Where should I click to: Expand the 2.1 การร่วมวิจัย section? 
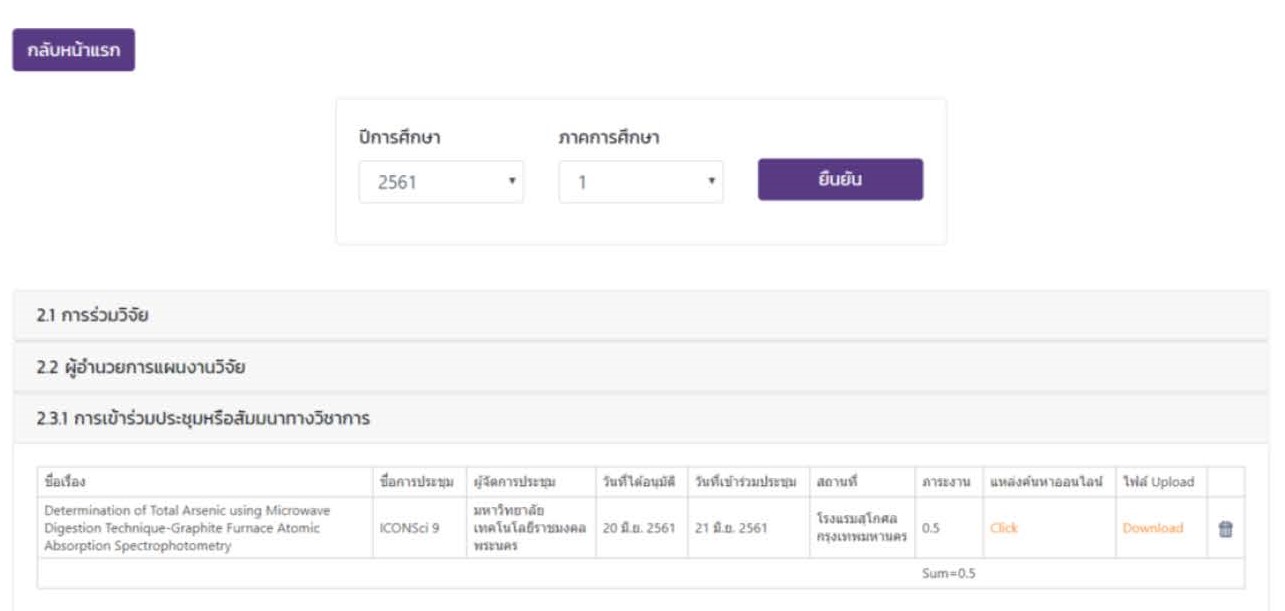(x=94, y=316)
